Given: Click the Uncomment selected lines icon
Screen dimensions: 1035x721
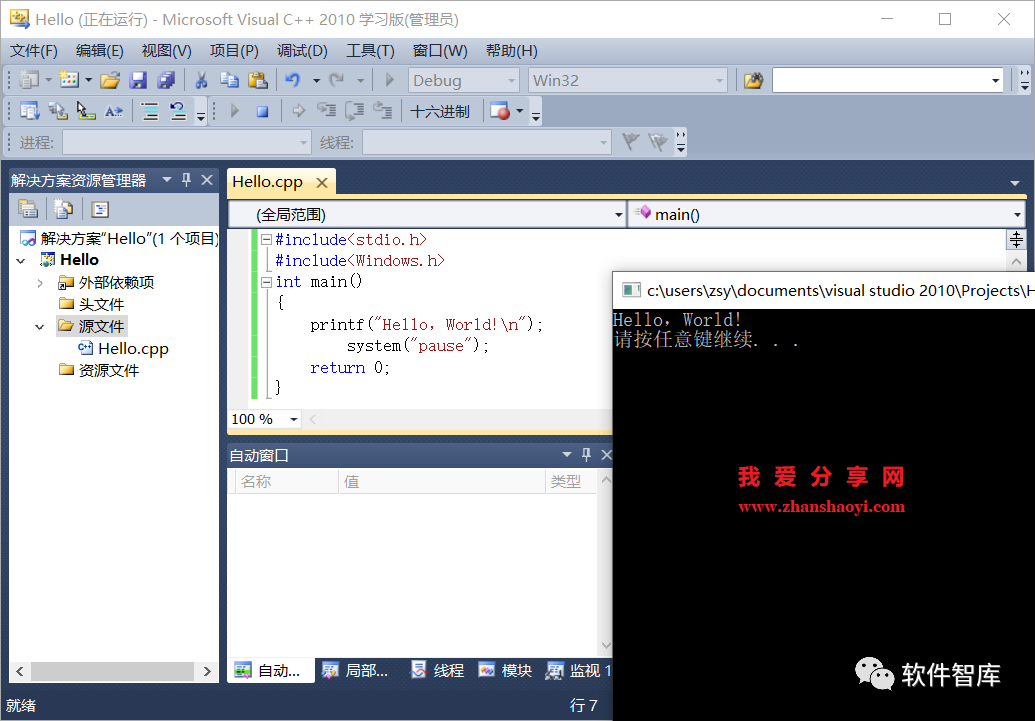Looking at the screenshot, I should point(178,111).
